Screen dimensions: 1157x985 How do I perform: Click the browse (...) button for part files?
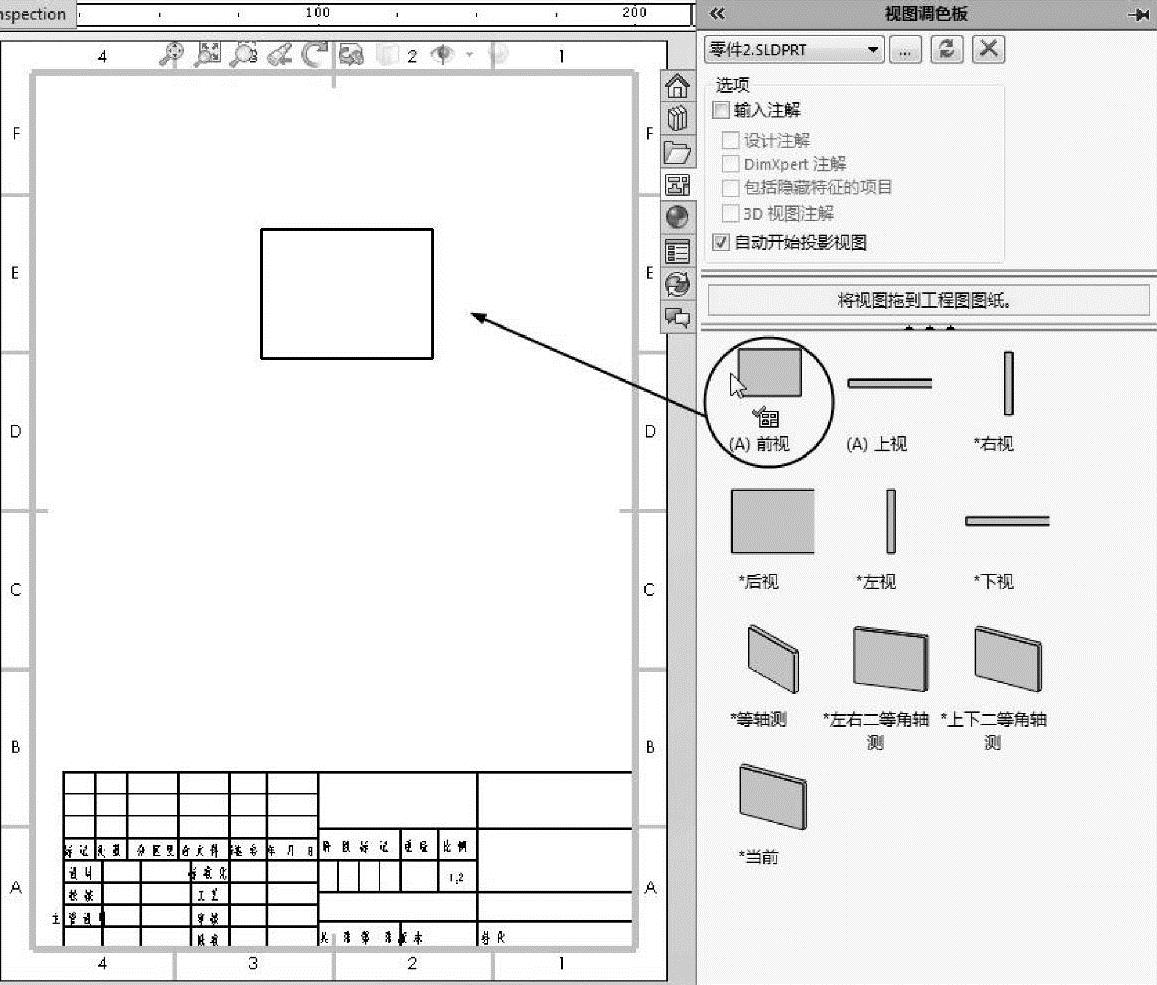coord(905,49)
